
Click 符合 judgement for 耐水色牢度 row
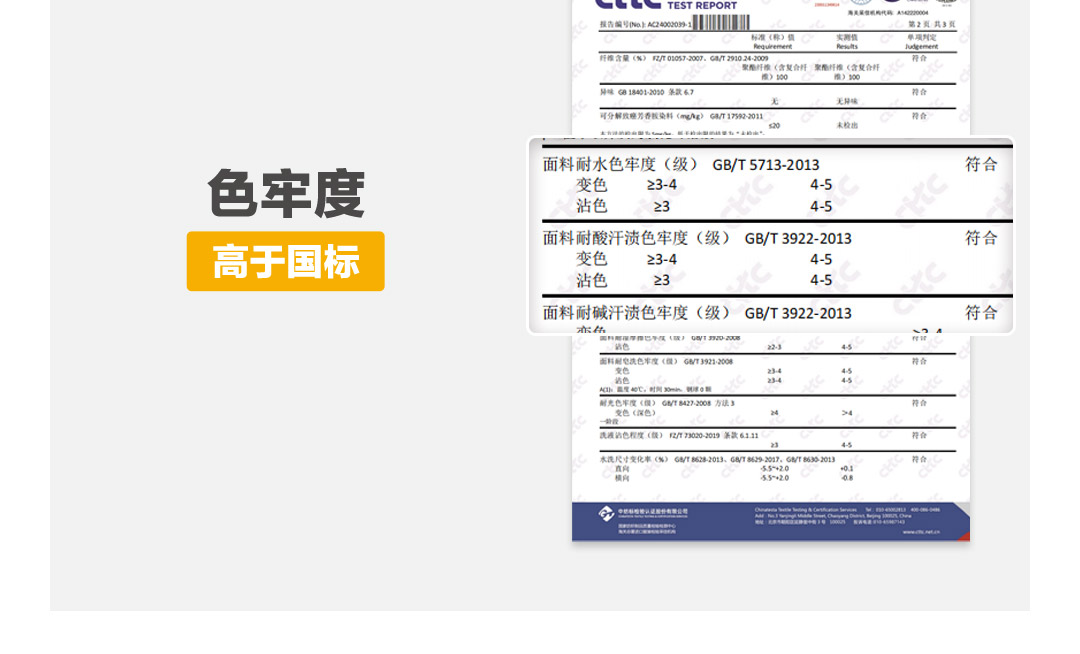(x=980, y=165)
